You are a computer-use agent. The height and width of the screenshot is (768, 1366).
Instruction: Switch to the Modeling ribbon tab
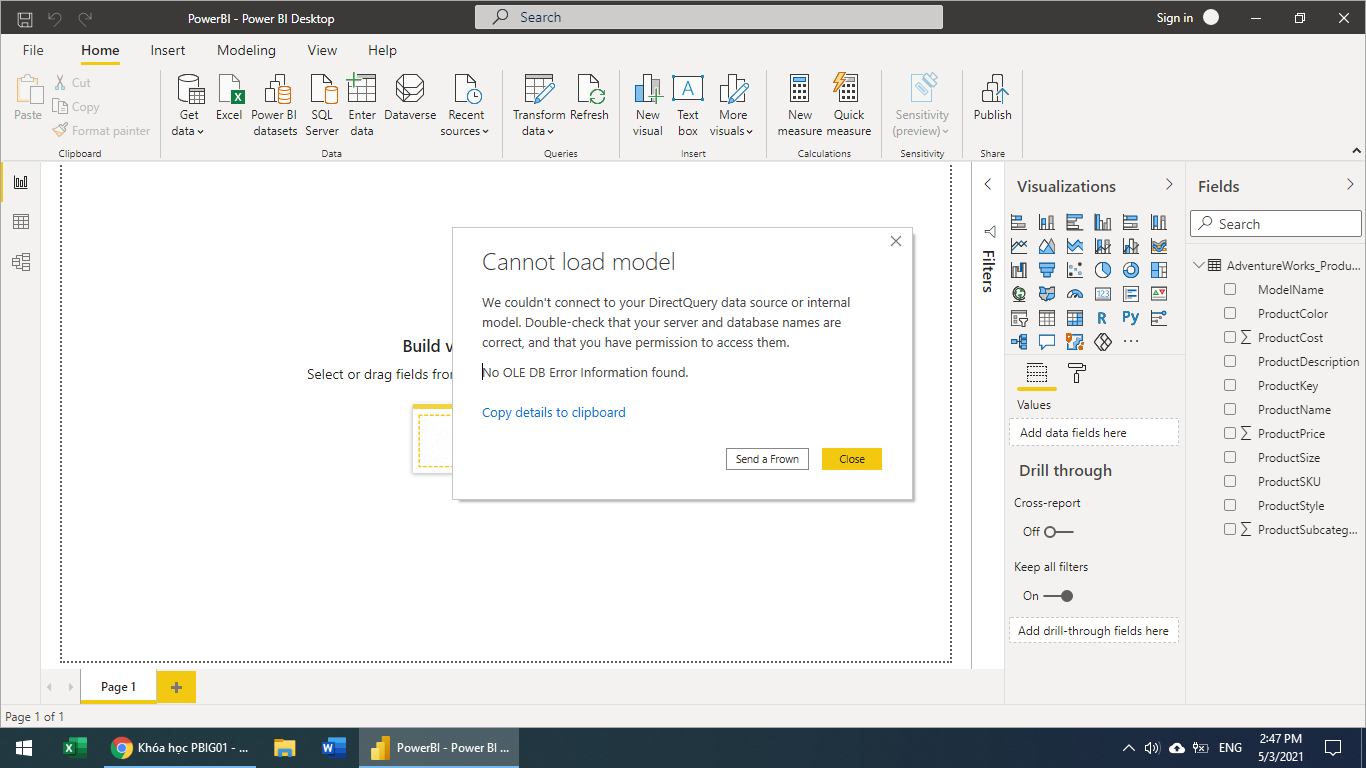[x=246, y=50]
